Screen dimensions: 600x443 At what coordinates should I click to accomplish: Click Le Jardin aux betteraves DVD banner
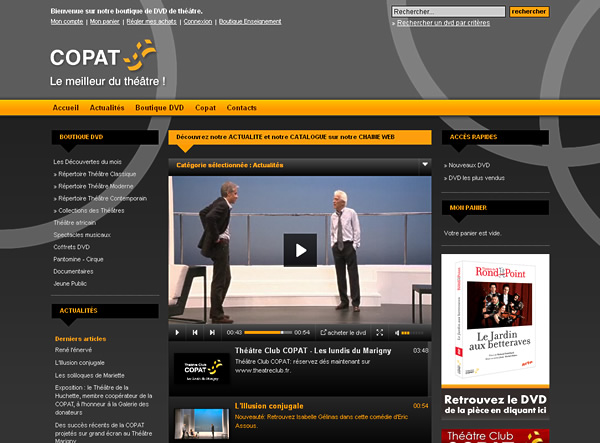tap(495, 319)
